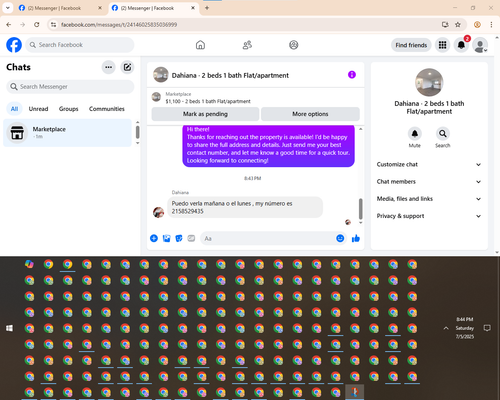Screen dimensions: 500x400
Task: Reload the page with refresh icon
Action: tap(37, 25)
